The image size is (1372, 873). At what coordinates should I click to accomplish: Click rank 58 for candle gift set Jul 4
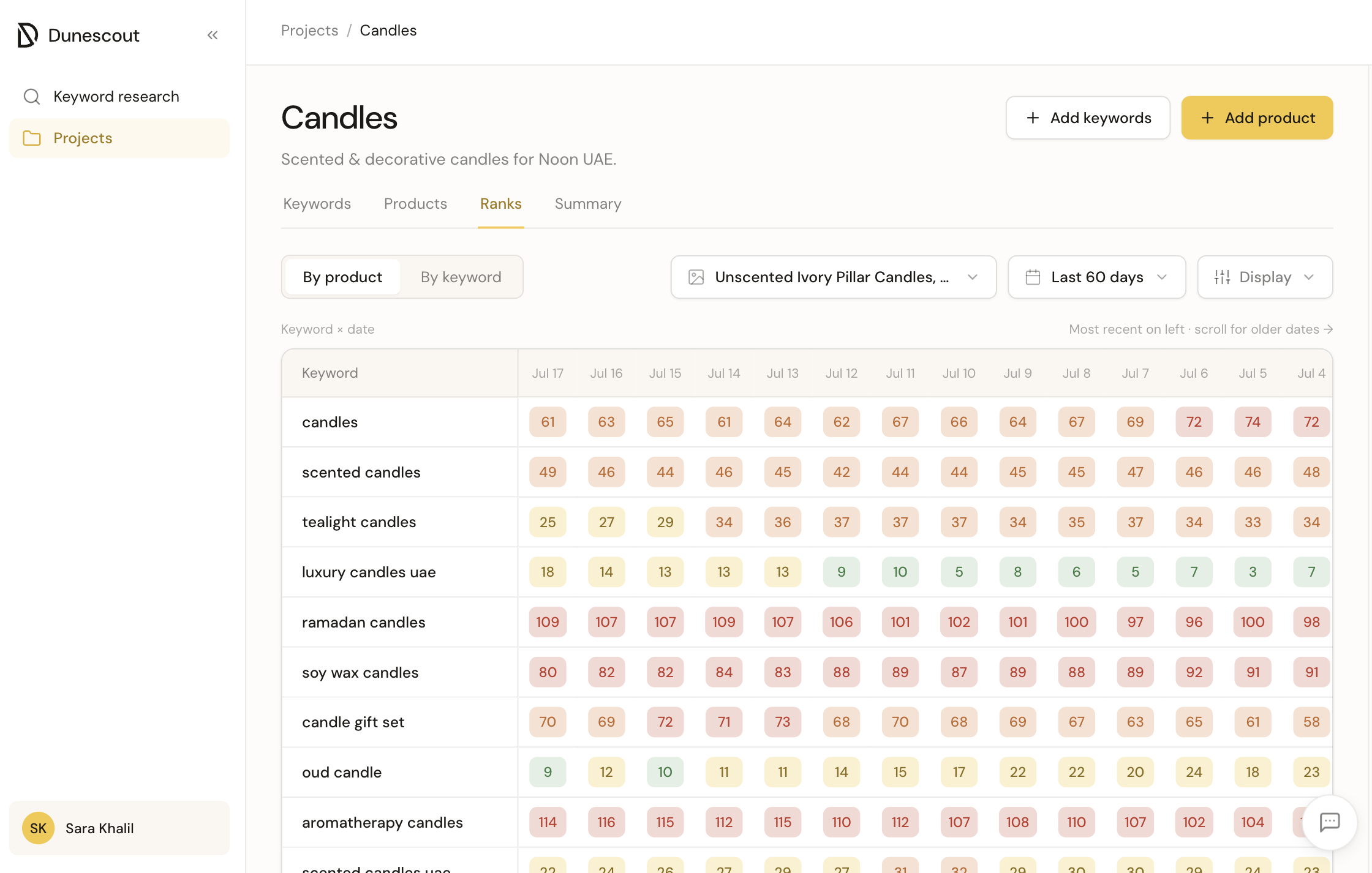pos(1311,722)
